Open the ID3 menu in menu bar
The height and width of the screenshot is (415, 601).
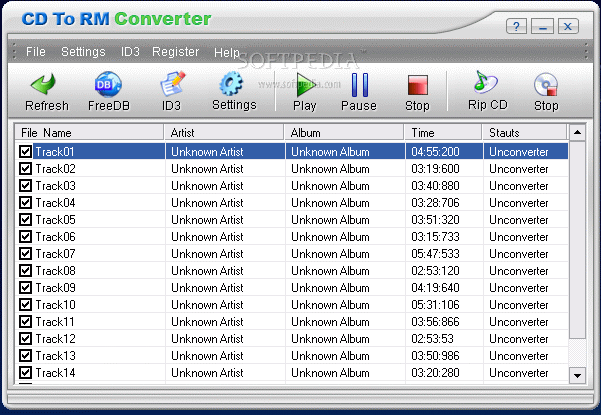point(130,51)
